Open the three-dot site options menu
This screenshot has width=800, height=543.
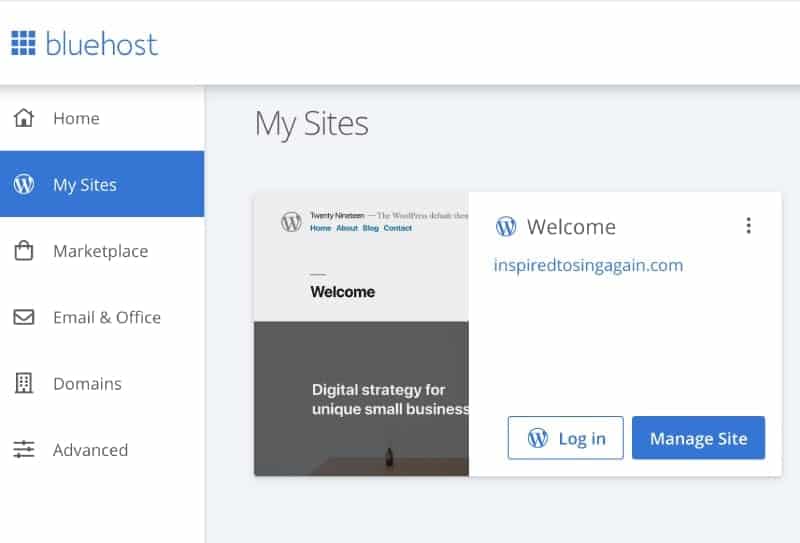pyautogui.click(x=748, y=226)
